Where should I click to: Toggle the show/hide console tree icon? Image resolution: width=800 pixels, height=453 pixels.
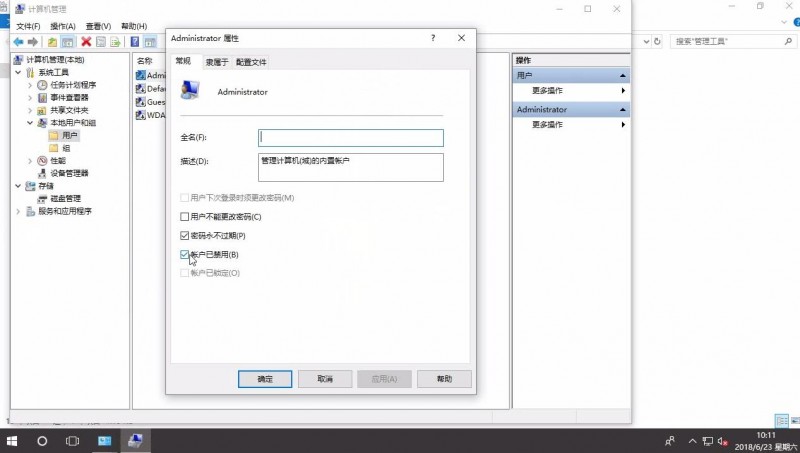pos(67,42)
